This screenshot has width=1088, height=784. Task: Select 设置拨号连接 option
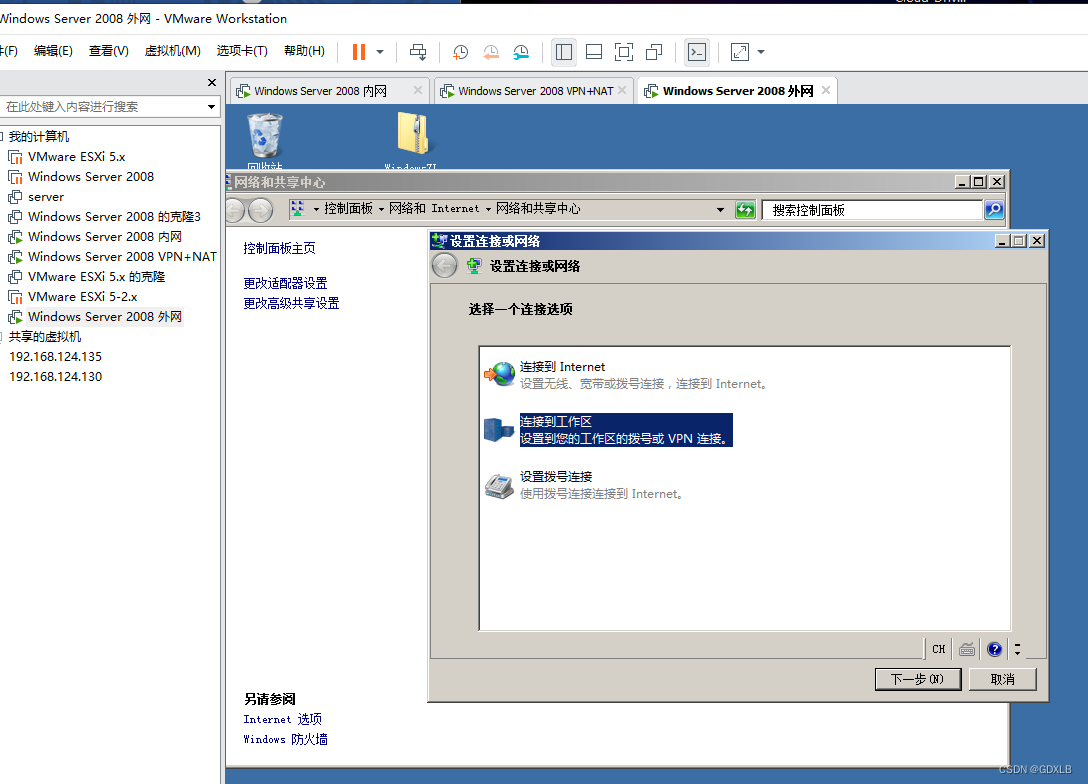(584, 485)
